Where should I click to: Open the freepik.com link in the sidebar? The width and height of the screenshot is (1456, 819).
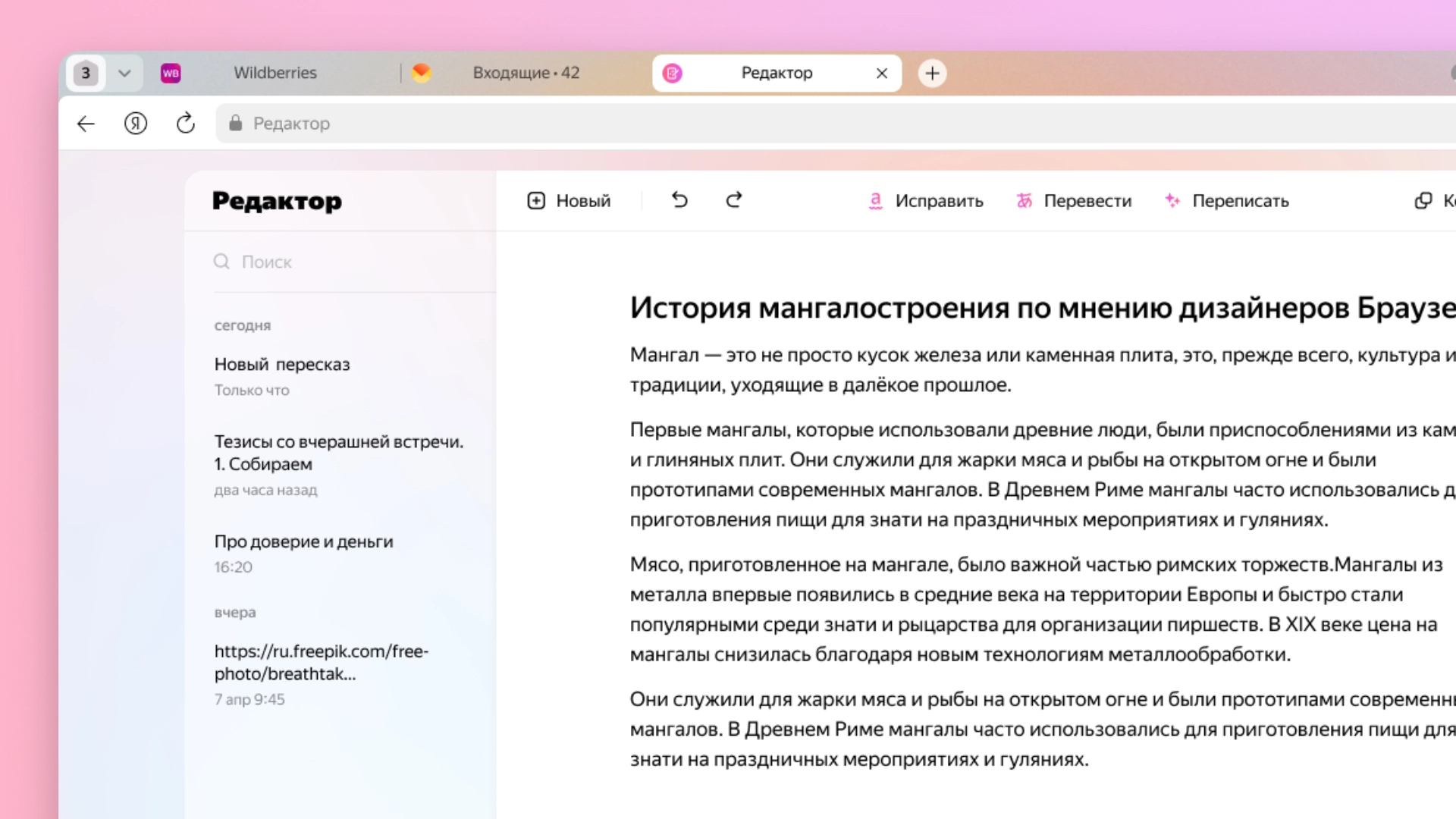tap(321, 663)
